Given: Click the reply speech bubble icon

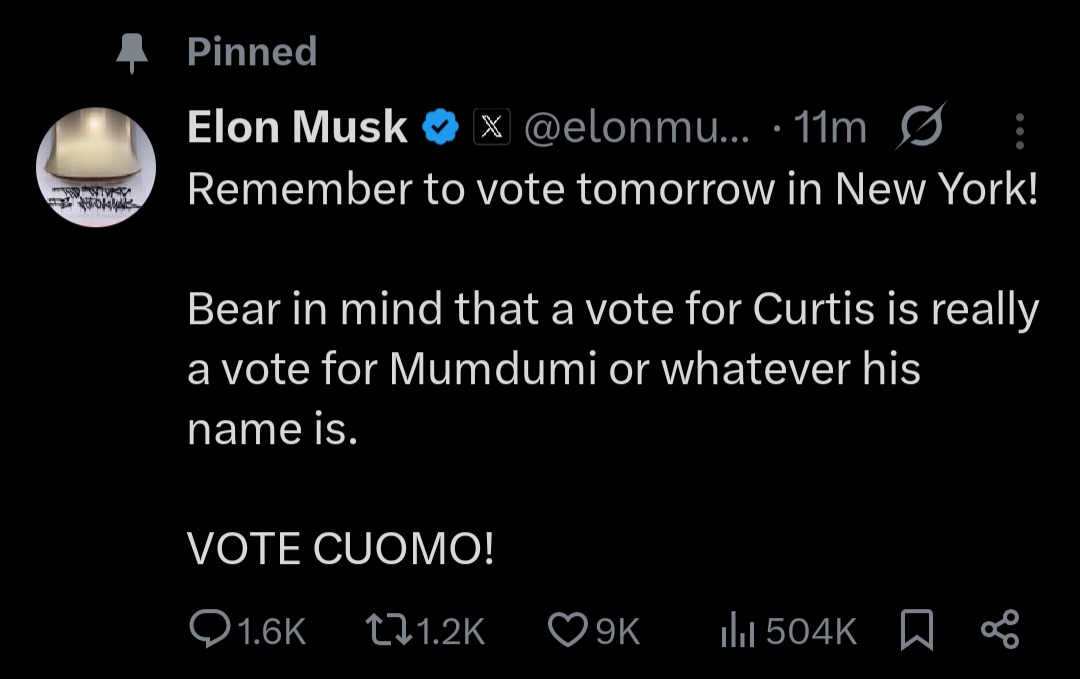Looking at the screenshot, I should coord(208,630).
